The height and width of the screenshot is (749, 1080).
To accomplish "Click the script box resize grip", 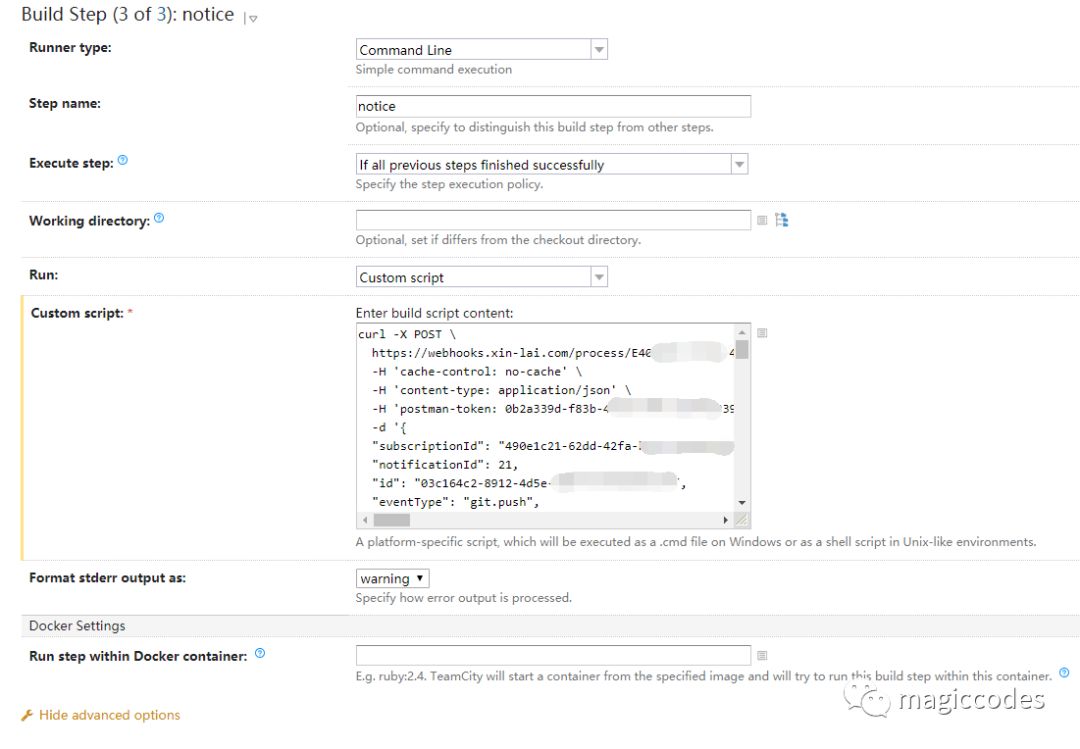I will point(742,520).
